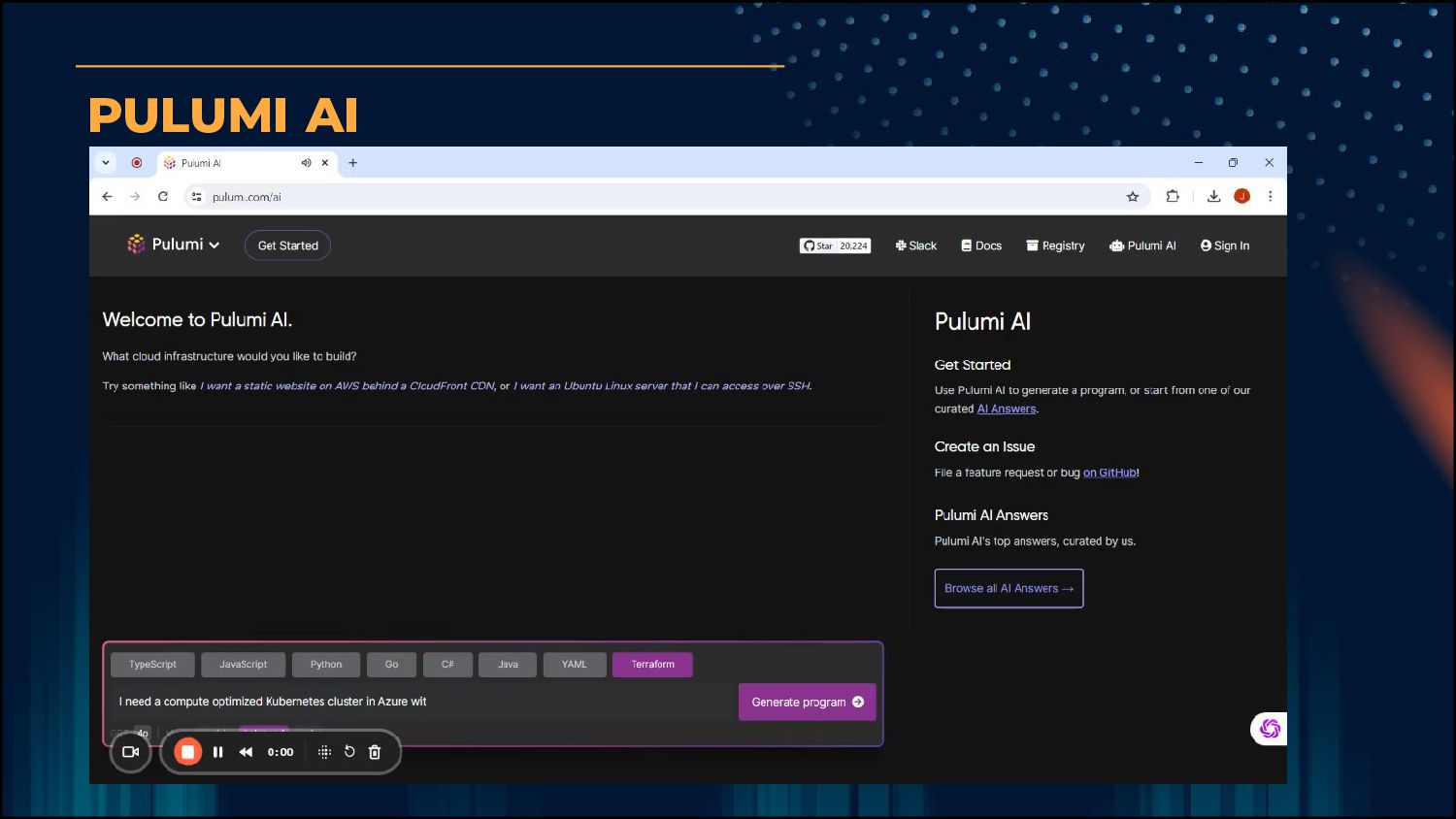Viewport: 1456px width, 819px height.
Task: Open the dotted grid effects icon in recorder
Action: [x=324, y=752]
